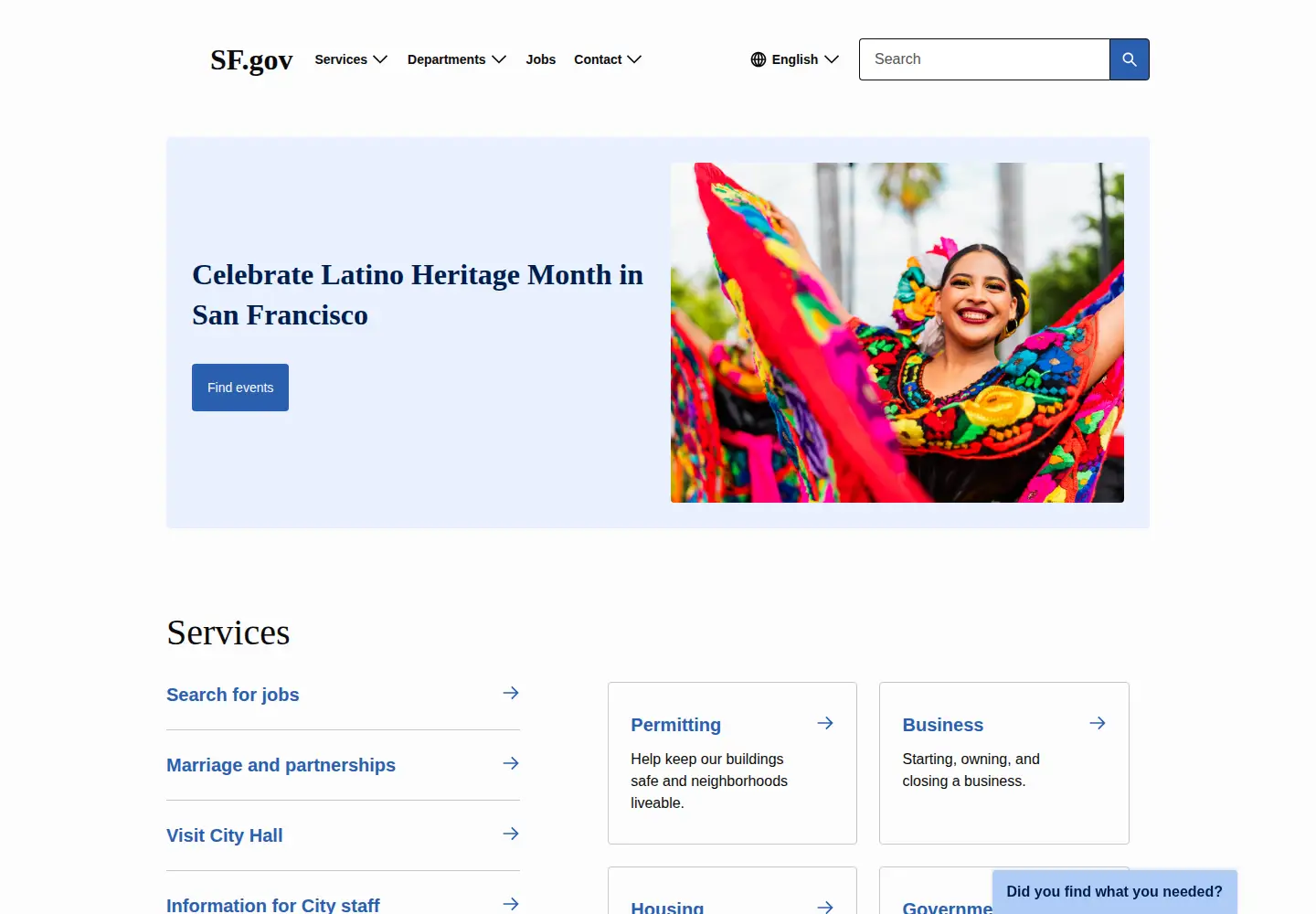
Task: Open the English language selector
Action: click(x=795, y=59)
